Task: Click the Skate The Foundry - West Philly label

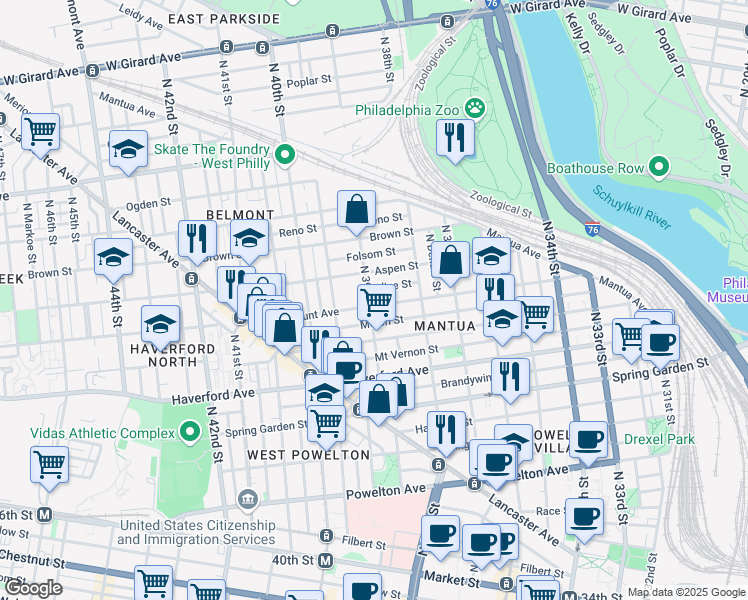Action: coord(212,156)
